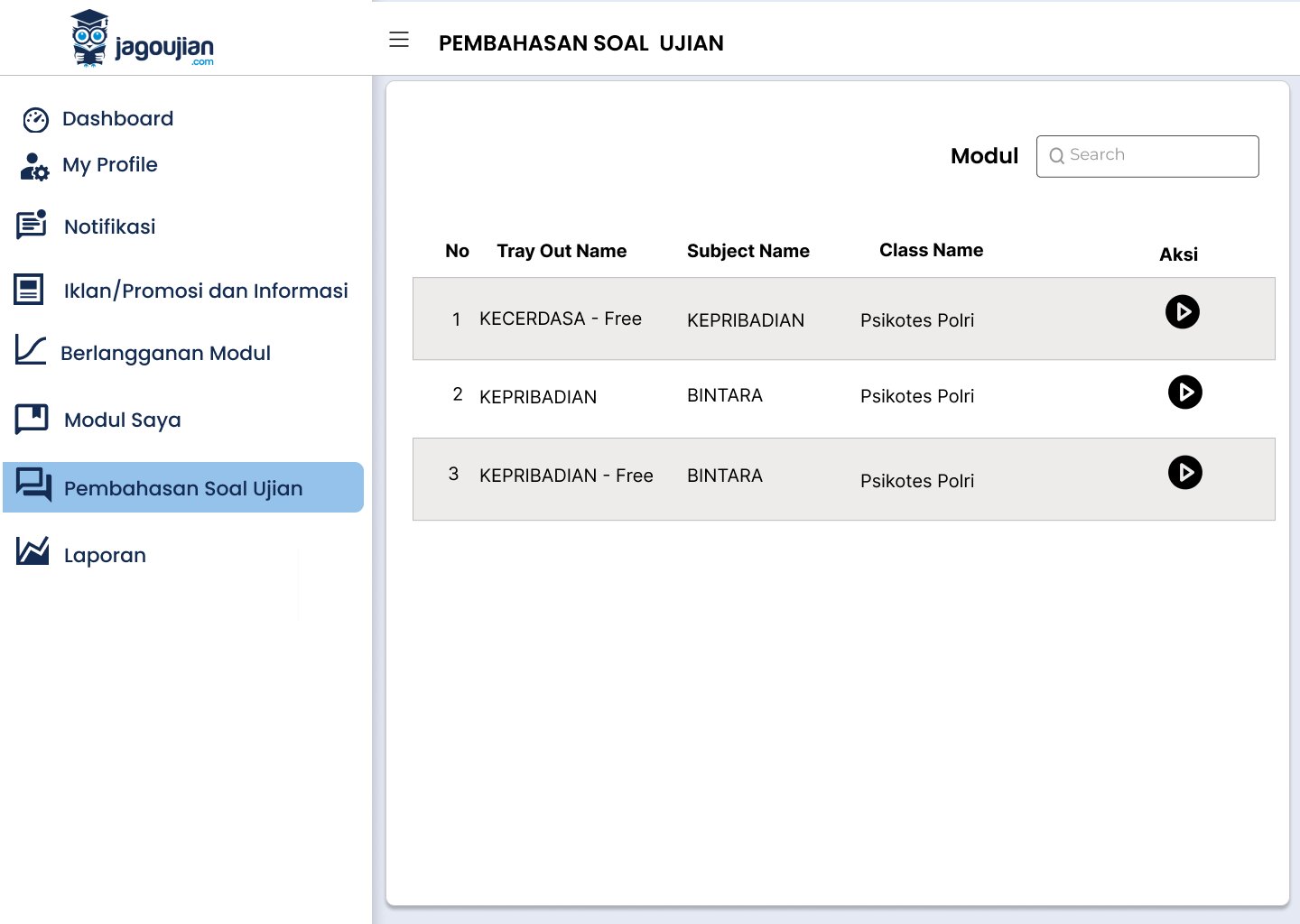Toggle the hamburger sidebar menu icon
1300x924 pixels.
pyautogui.click(x=399, y=40)
